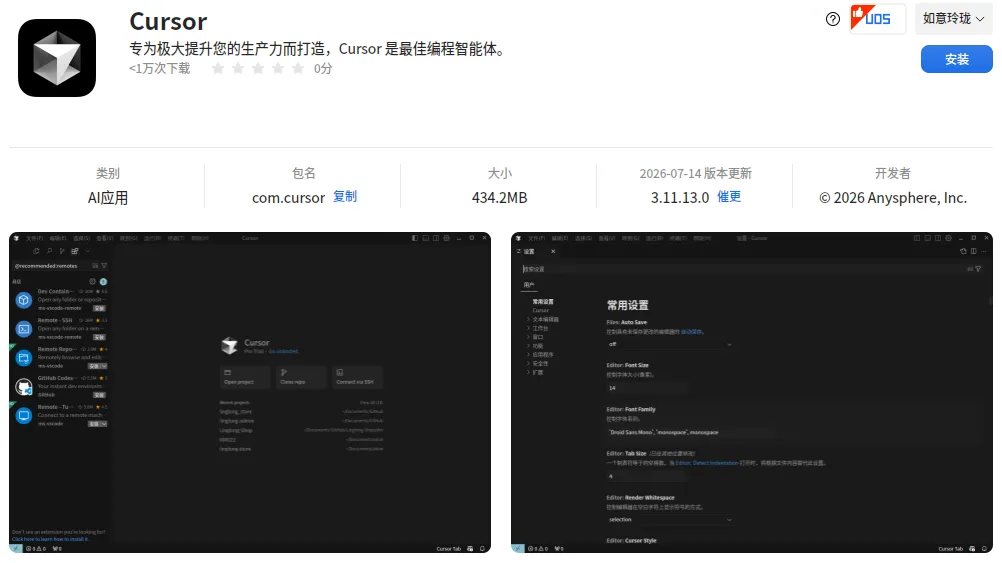Click the 复制 link beside com.cursor
Viewport: 1002px width, 563px height.
click(x=345, y=197)
